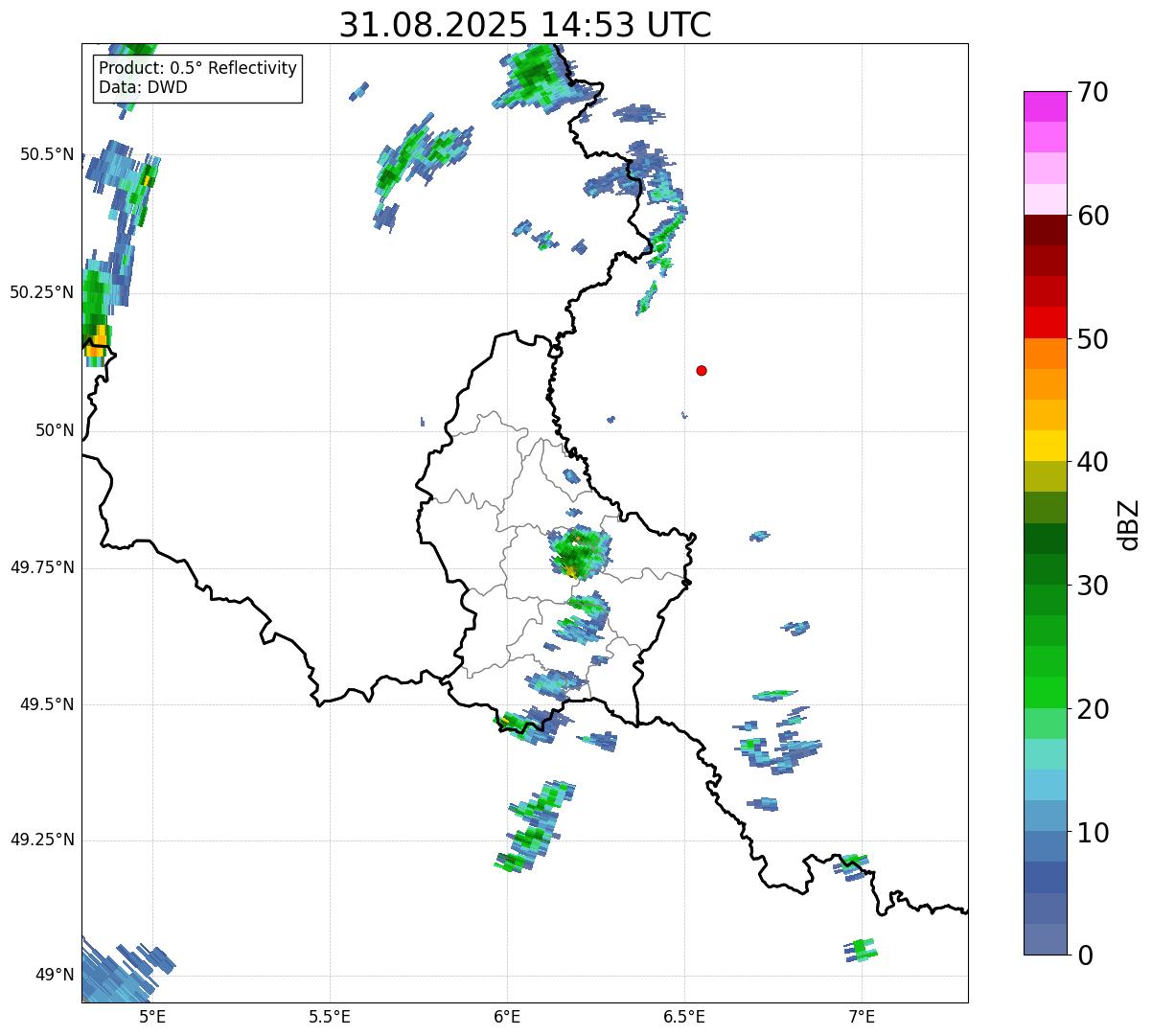This screenshot has width=1152, height=1036.
Task: Click the 49°N latitude axis label
Action: pyautogui.click(x=55, y=976)
